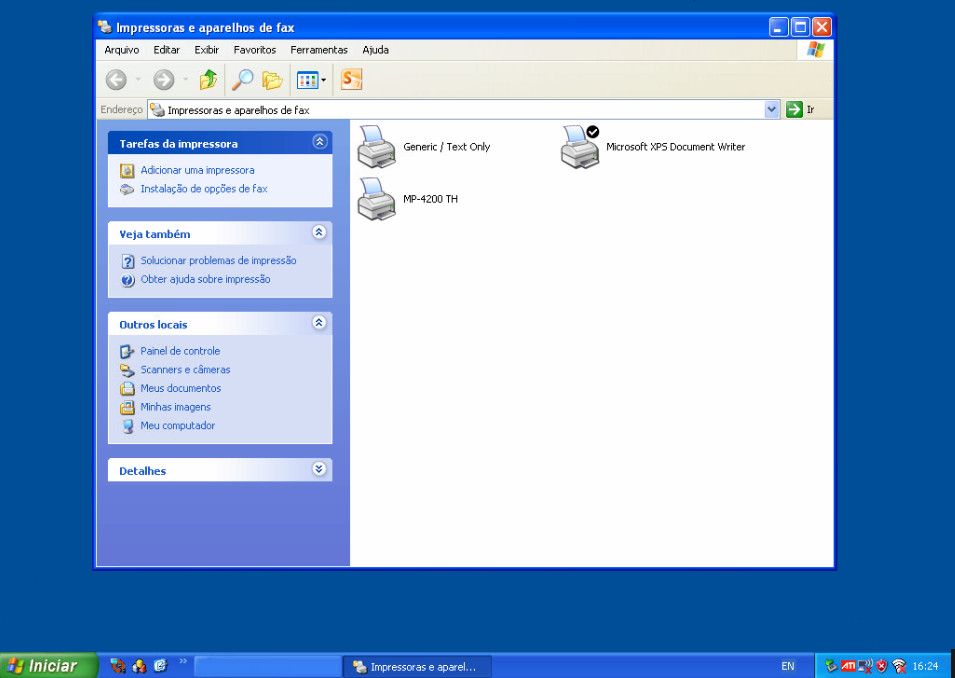Open the address bar dropdown arrow
Viewport: 955px width, 678px height.
click(x=771, y=110)
